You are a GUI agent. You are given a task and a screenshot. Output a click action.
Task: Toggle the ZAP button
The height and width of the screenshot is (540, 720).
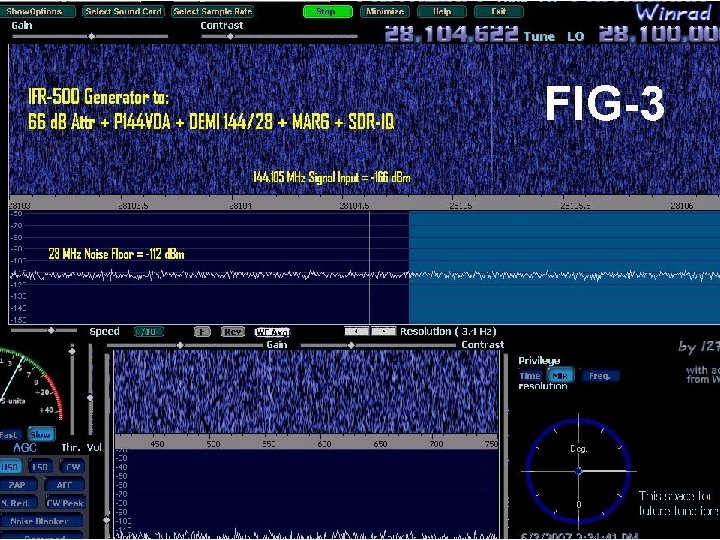(x=17, y=485)
